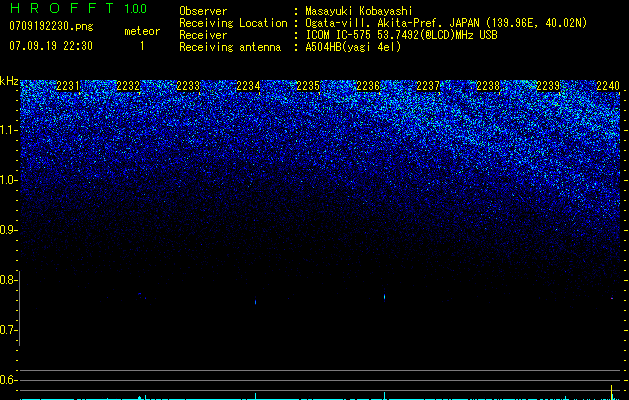
Task: Click the 0.7 kHz frequency label
Action: (7, 330)
